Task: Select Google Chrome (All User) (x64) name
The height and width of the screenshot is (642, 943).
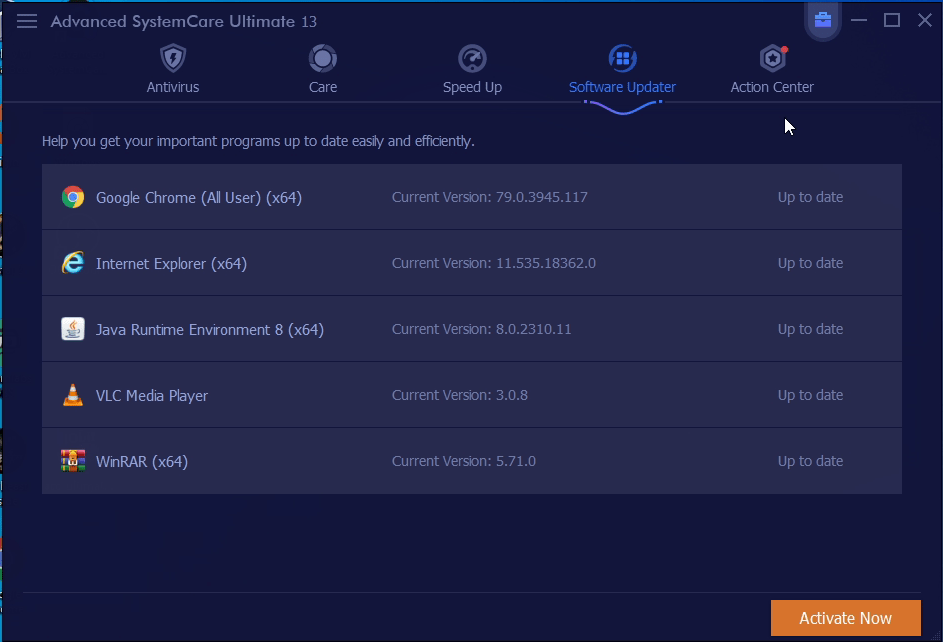Action: (199, 198)
